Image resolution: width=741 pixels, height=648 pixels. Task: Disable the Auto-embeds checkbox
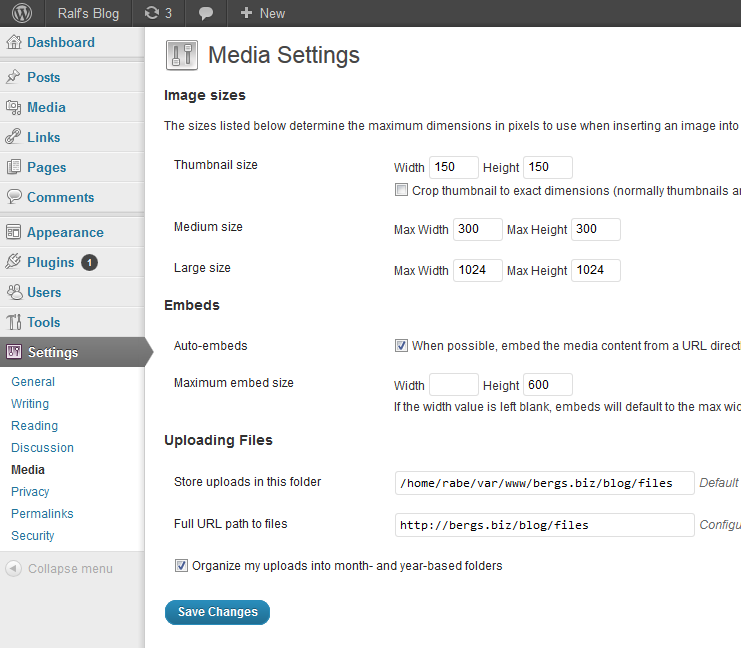pyautogui.click(x=401, y=346)
